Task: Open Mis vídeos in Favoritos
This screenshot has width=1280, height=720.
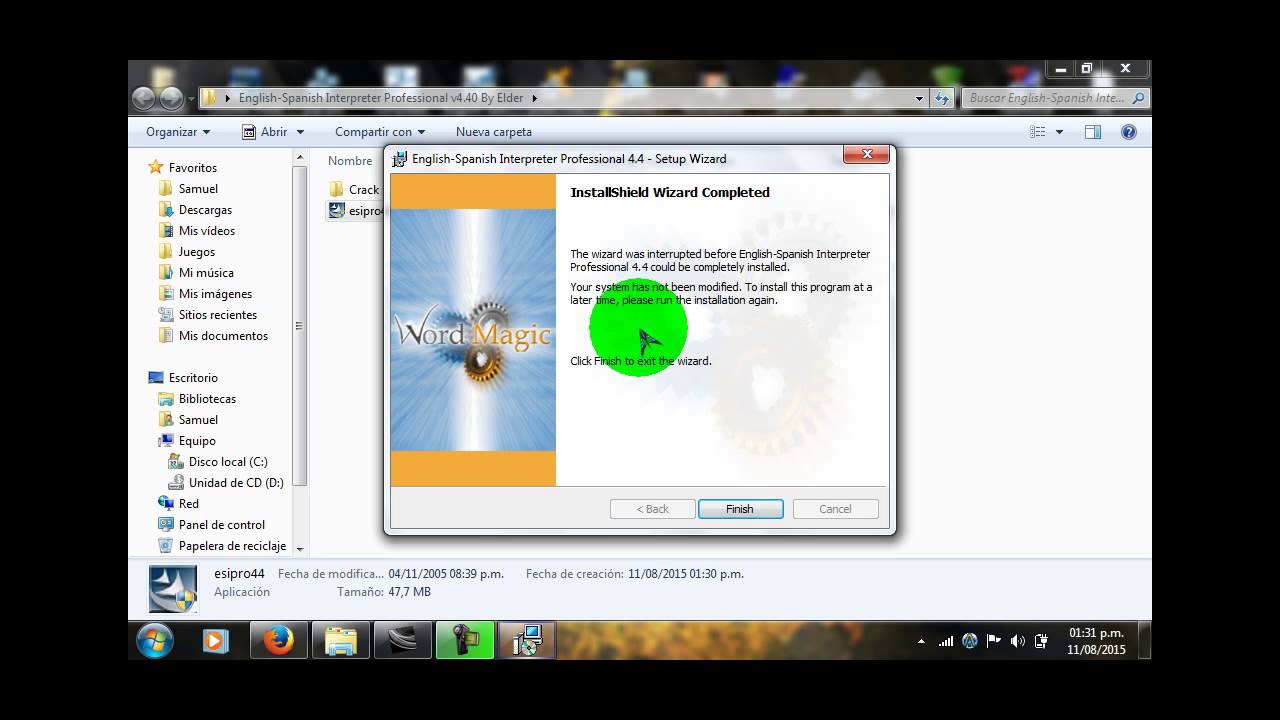Action: point(207,231)
